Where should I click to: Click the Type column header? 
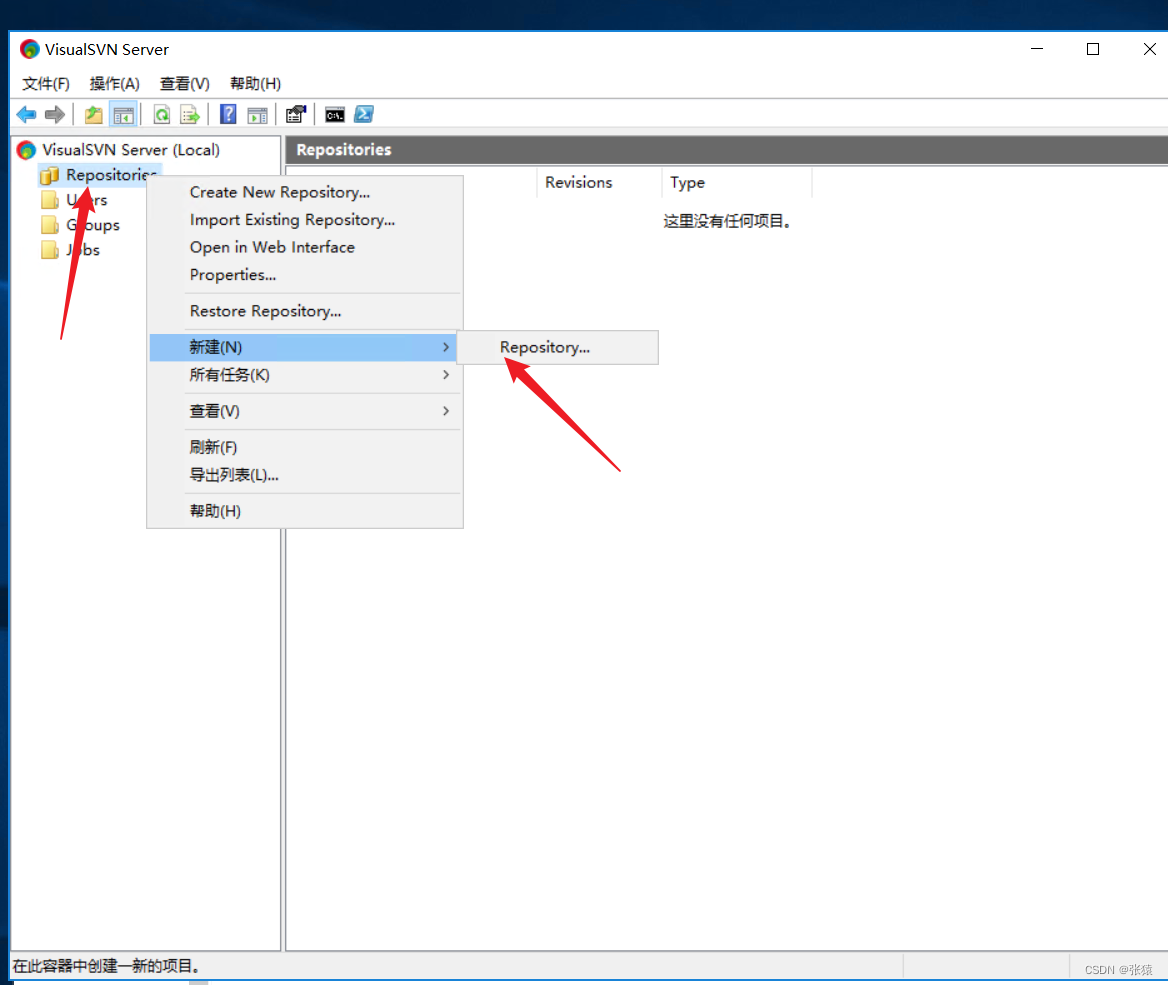[688, 183]
